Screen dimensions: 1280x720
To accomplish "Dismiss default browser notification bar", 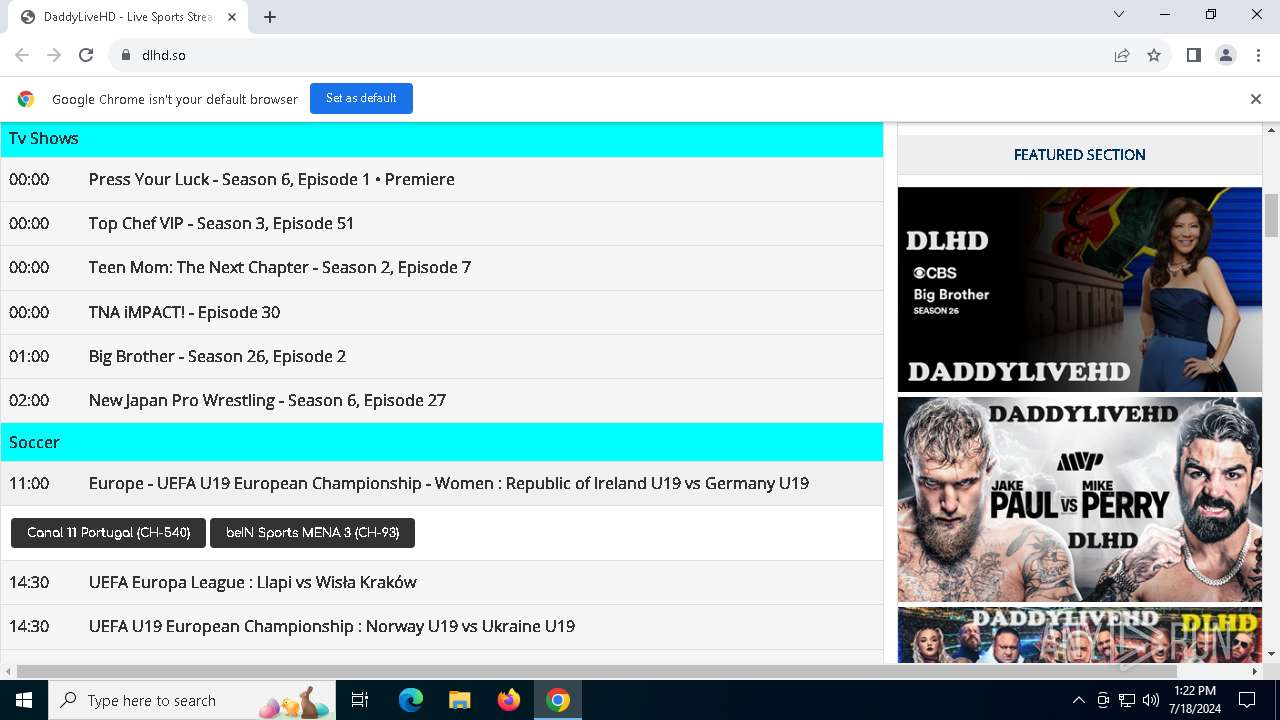I will [1256, 99].
